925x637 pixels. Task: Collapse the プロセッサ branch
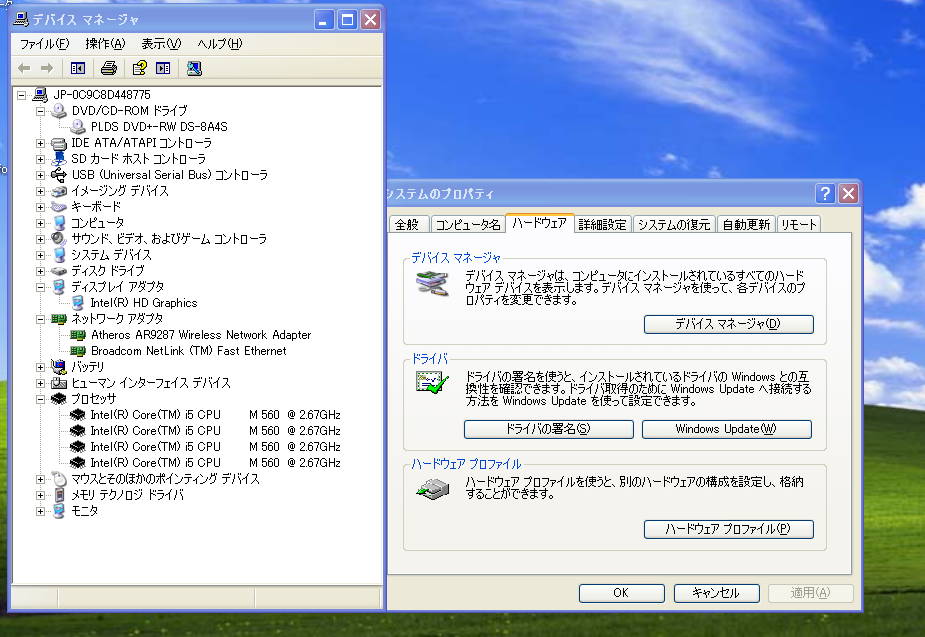click(40, 399)
